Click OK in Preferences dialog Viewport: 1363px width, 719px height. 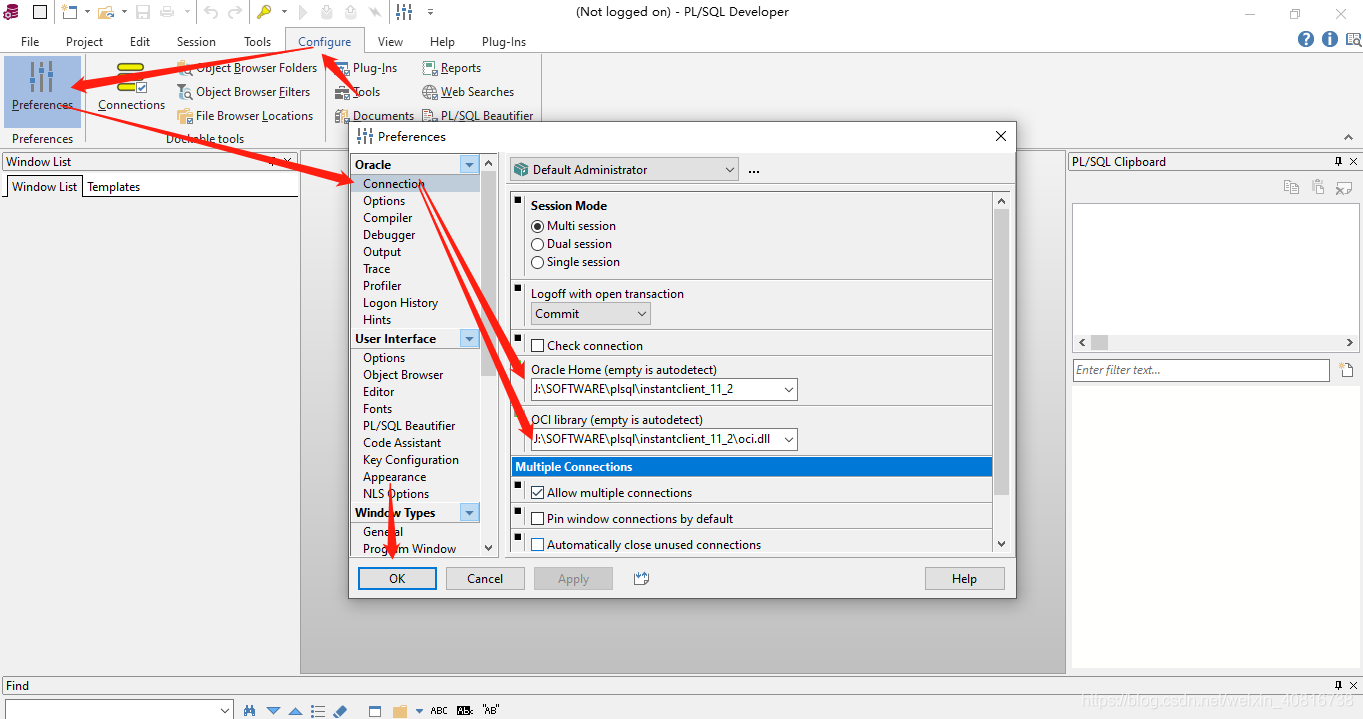(397, 578)
